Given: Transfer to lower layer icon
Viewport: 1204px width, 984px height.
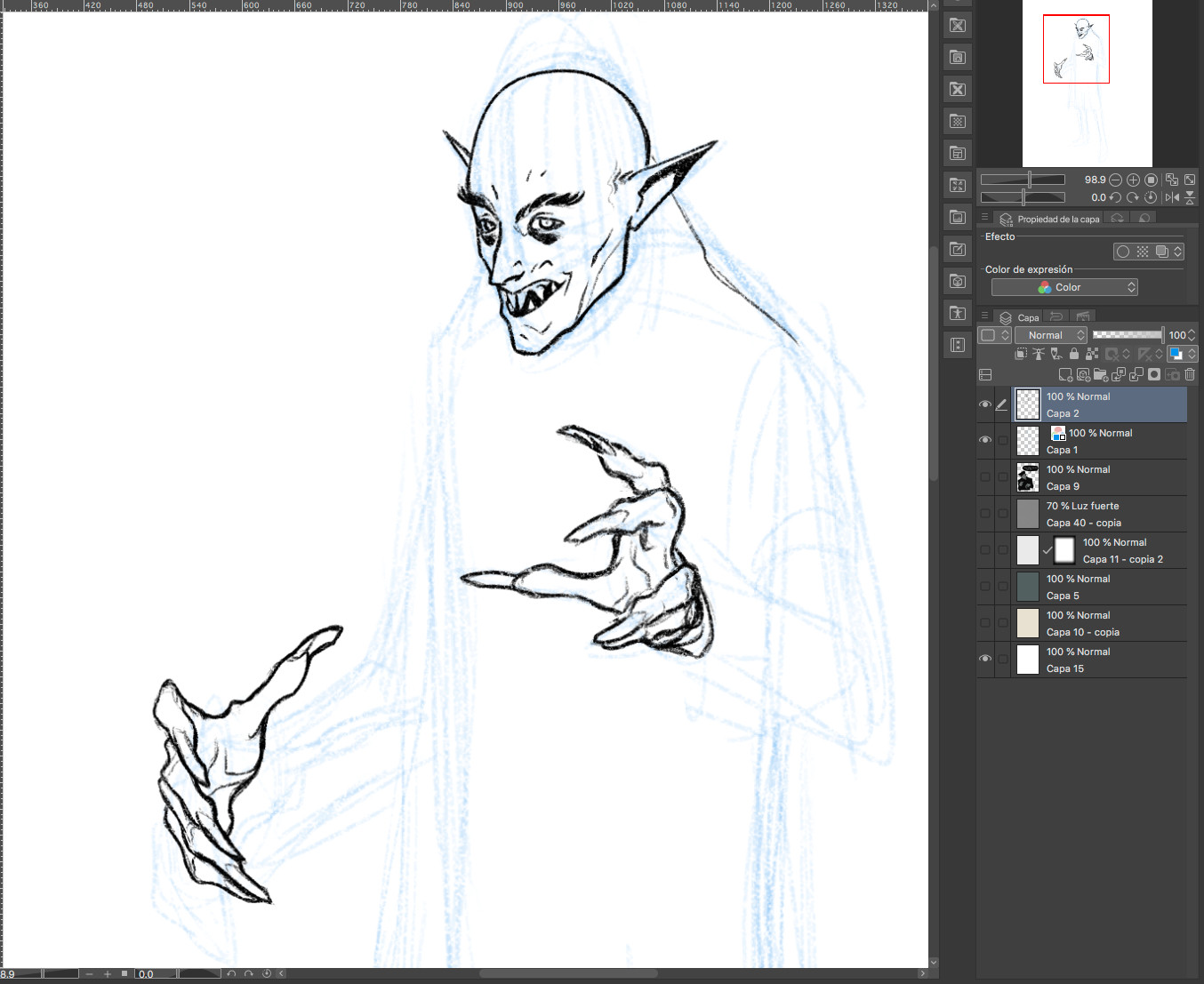Looking at the screenshot, I should (x=1119, y=374).
